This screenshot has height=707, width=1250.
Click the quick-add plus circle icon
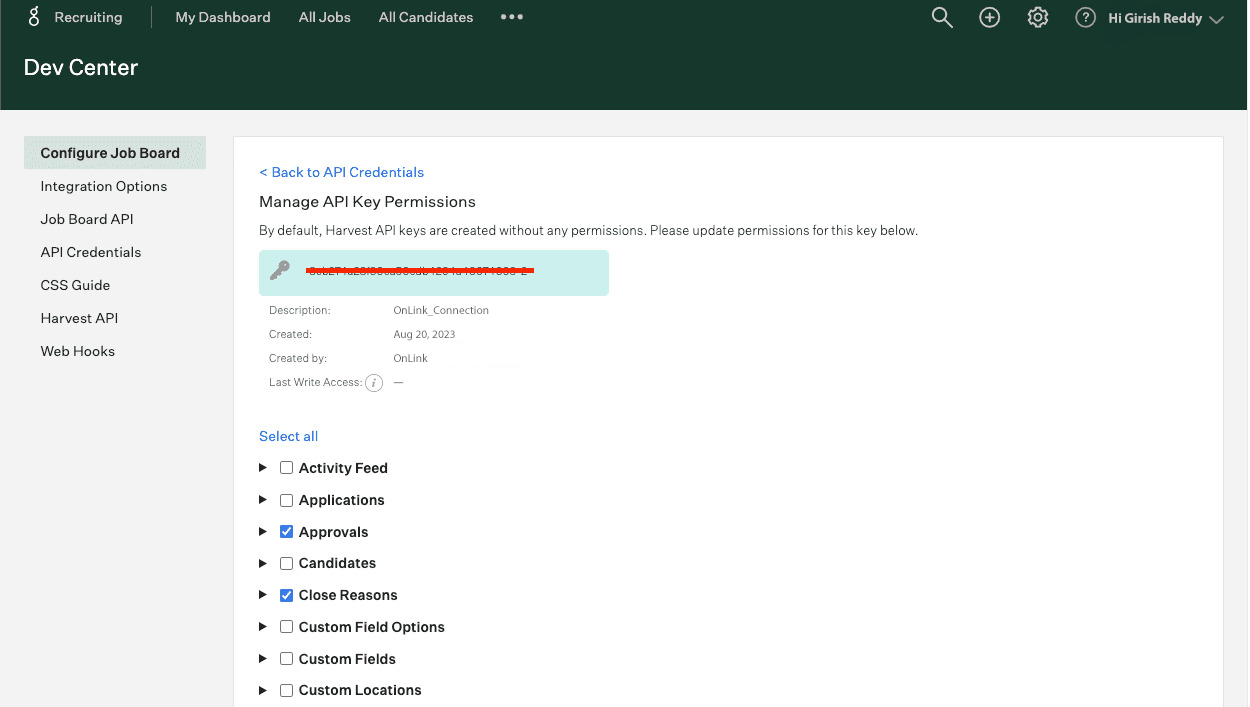[989, 17]
